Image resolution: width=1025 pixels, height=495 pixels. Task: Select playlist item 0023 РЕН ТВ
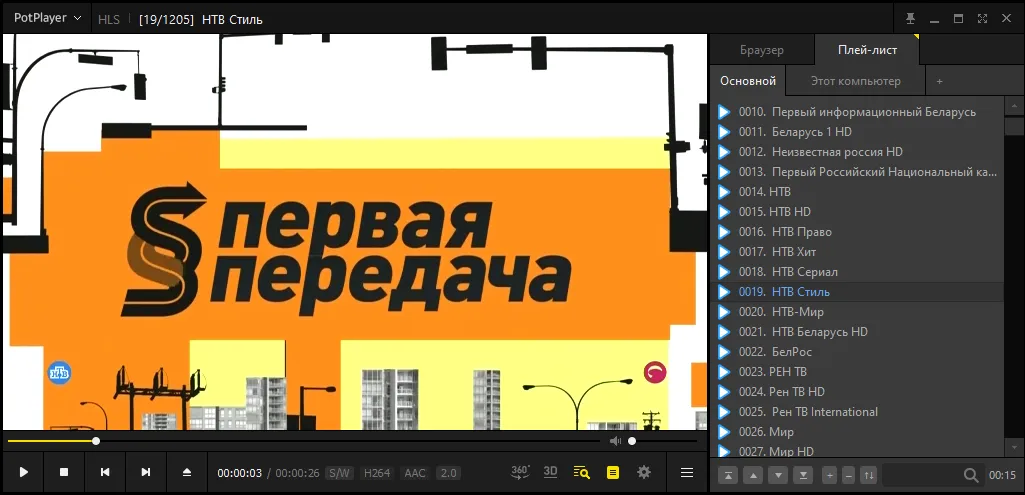pyautogui.click(x=857, y=371)
